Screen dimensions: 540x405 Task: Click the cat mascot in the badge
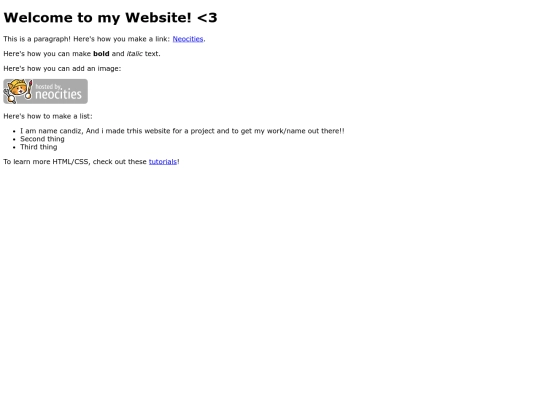(18, 91)
